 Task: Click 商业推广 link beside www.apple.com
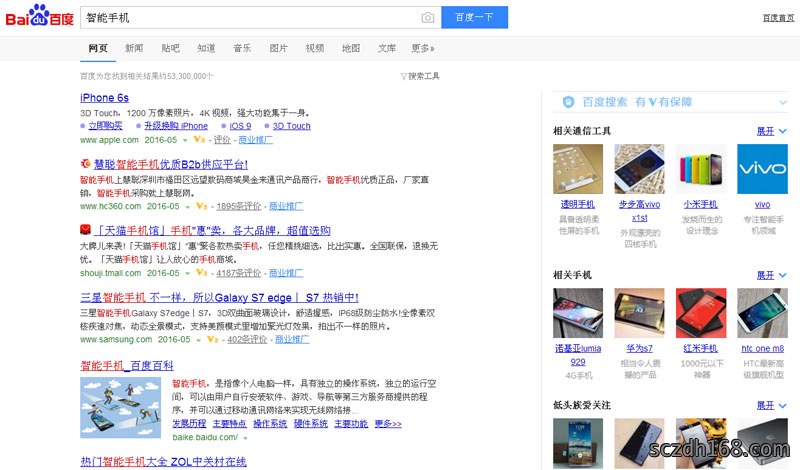pos(256,139)
